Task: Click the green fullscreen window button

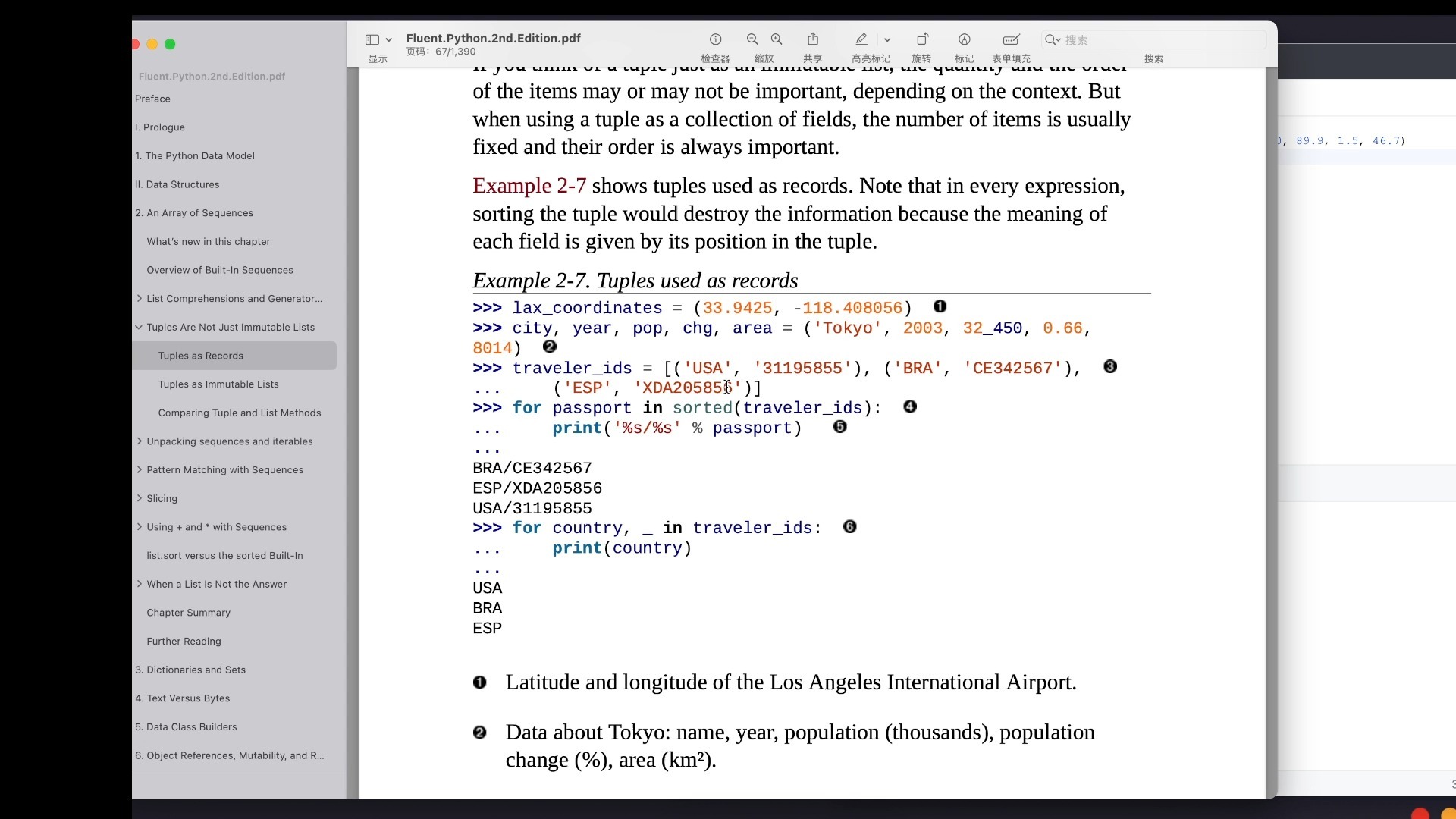Action: [170, 44]
